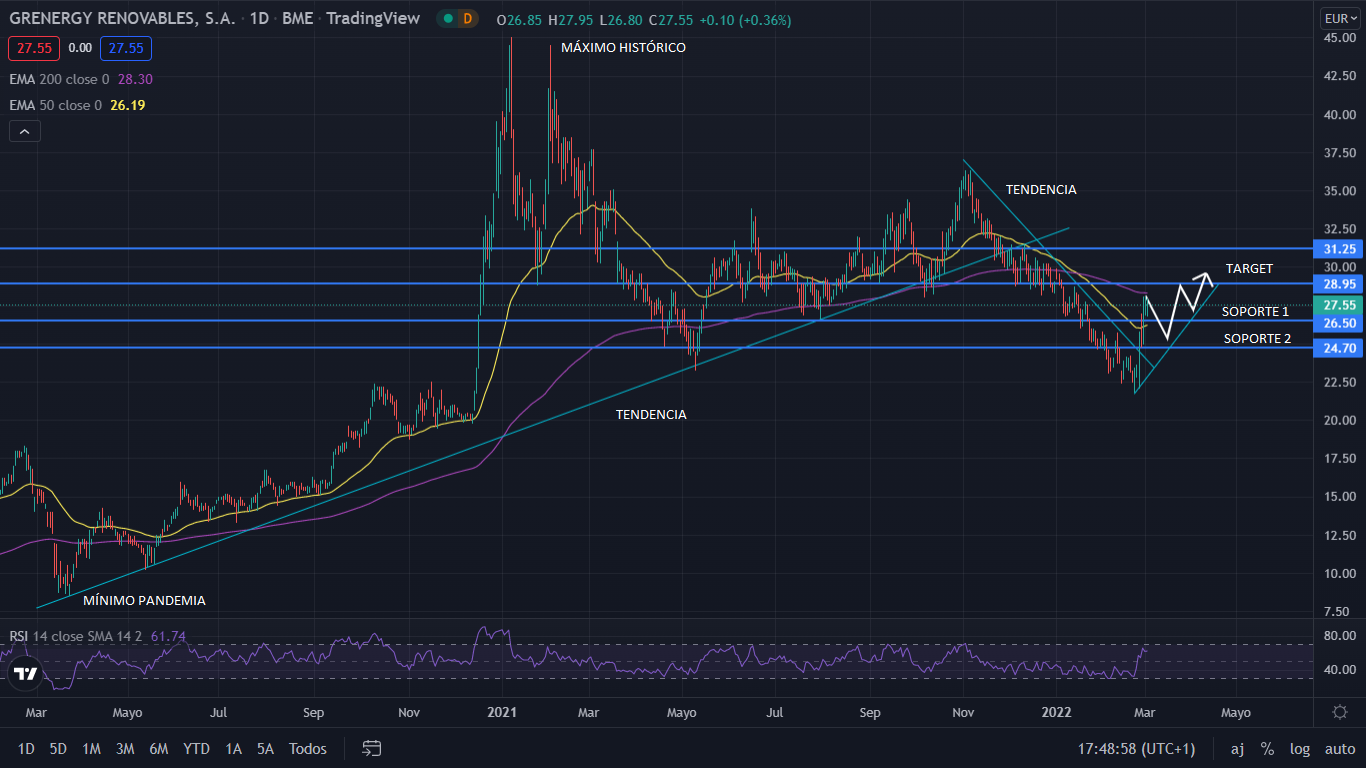
Task: Click the blue 27.55 buy button
Action: point(126,48)
